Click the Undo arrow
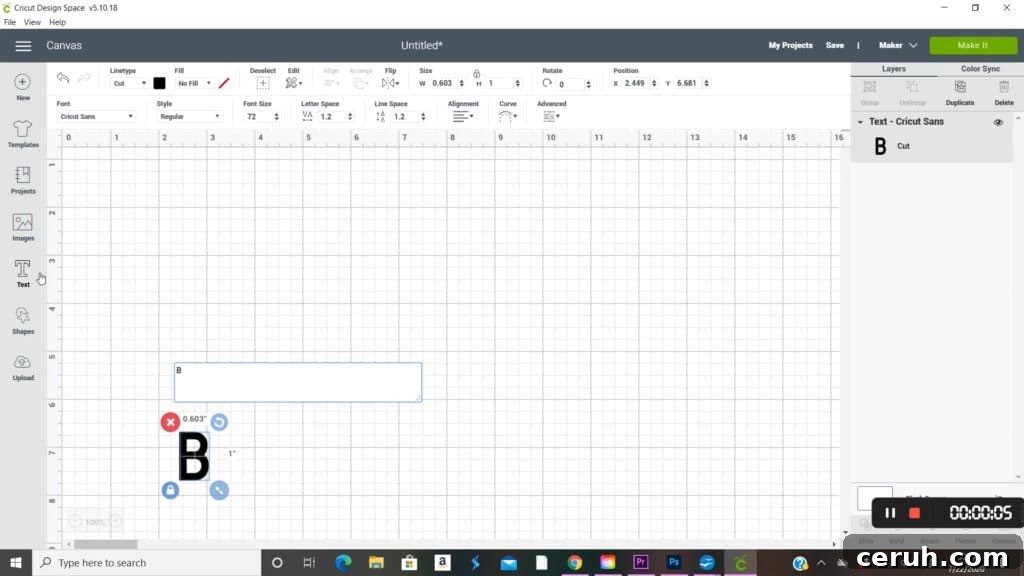1024x576 pixels. click(63, 78)
